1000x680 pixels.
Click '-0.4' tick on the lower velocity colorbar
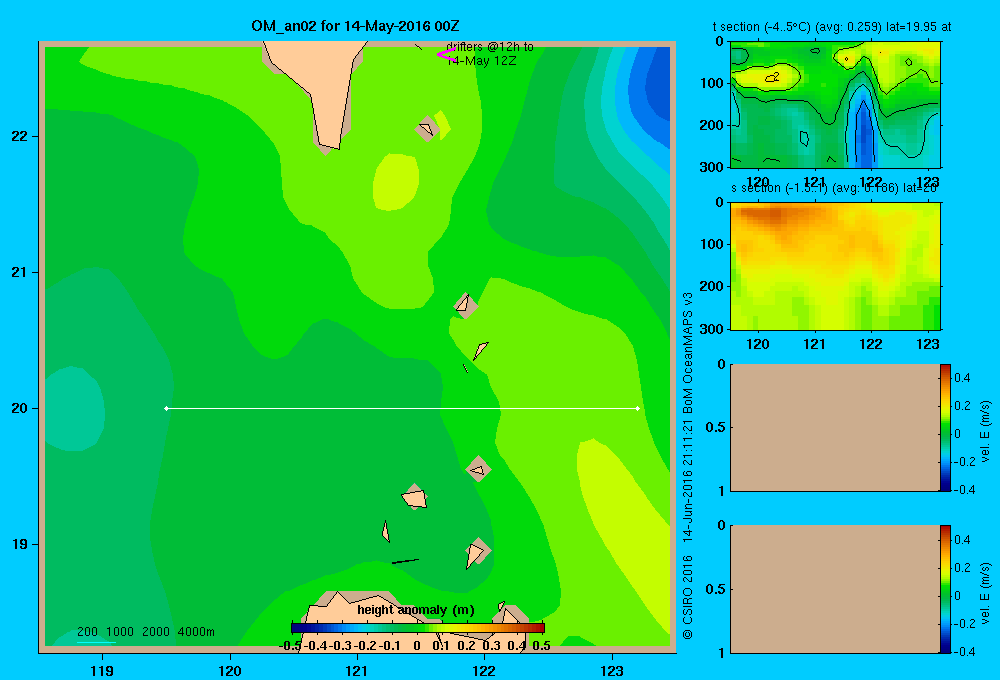tap(964, 652)
